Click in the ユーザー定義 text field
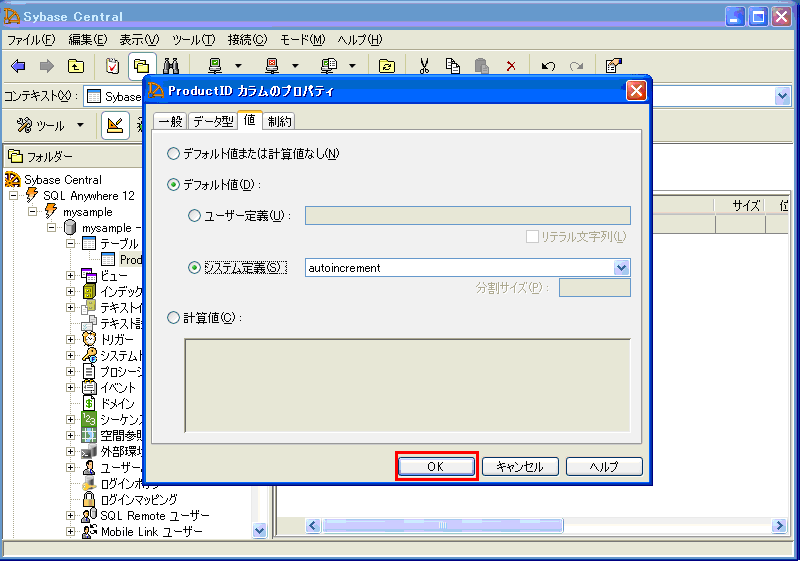The width and height of the screenshot is (800, 561). (x=467, y=216)
